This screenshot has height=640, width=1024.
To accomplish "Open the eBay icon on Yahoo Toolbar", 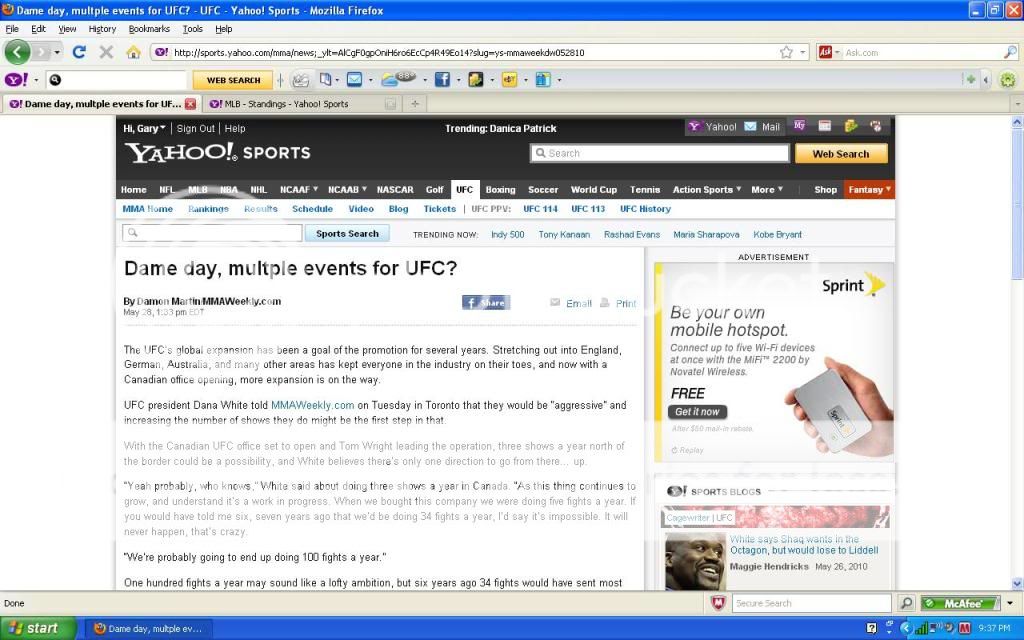I will coord(509,80).
